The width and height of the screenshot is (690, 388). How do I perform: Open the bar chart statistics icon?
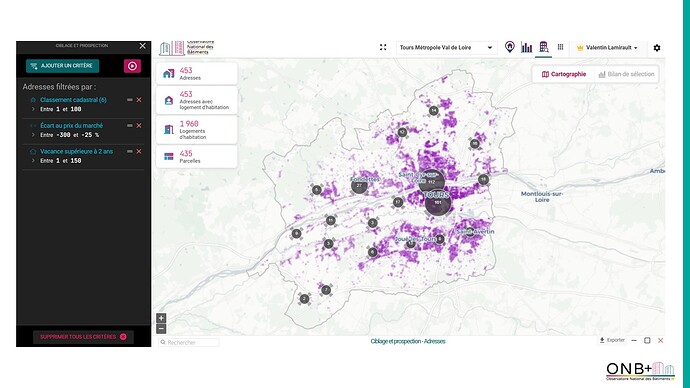click(526, 47)
